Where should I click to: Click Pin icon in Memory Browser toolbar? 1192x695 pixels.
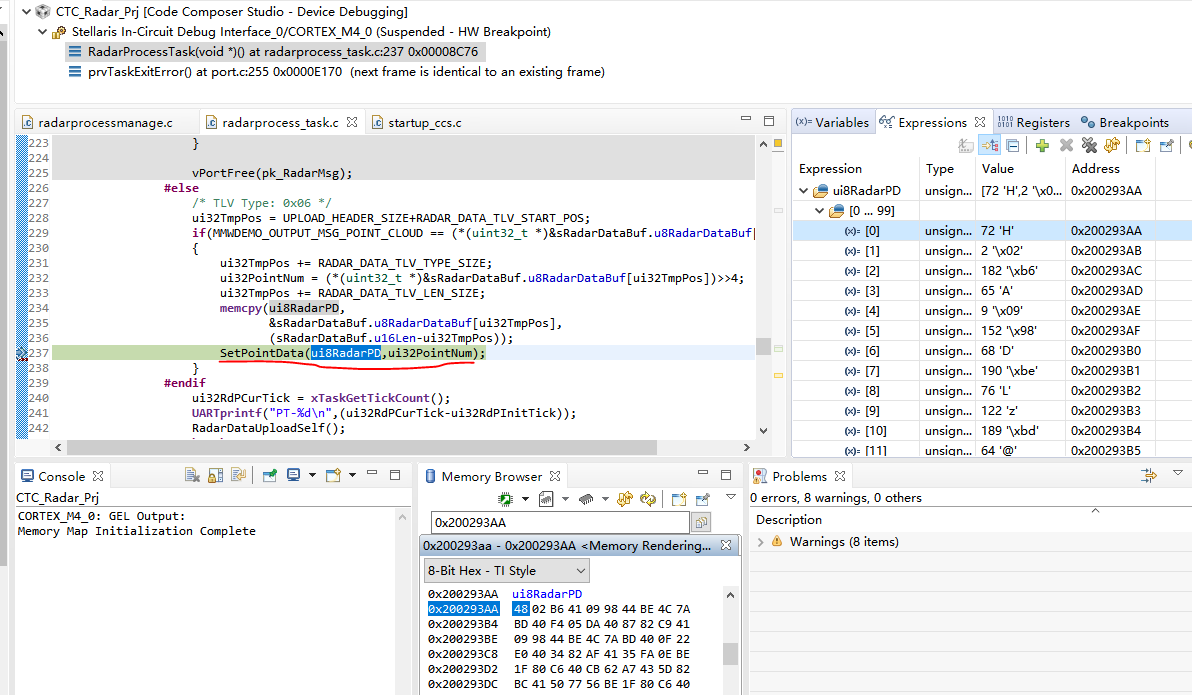tap(702, 499)
